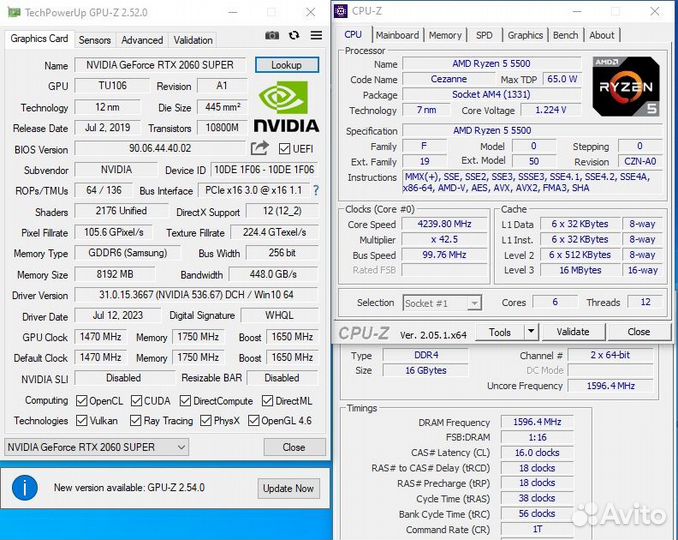Take a GPU-Z screenshot with camera icon
The width and height of the screenshot is (678, 540).
coord(272,35)
